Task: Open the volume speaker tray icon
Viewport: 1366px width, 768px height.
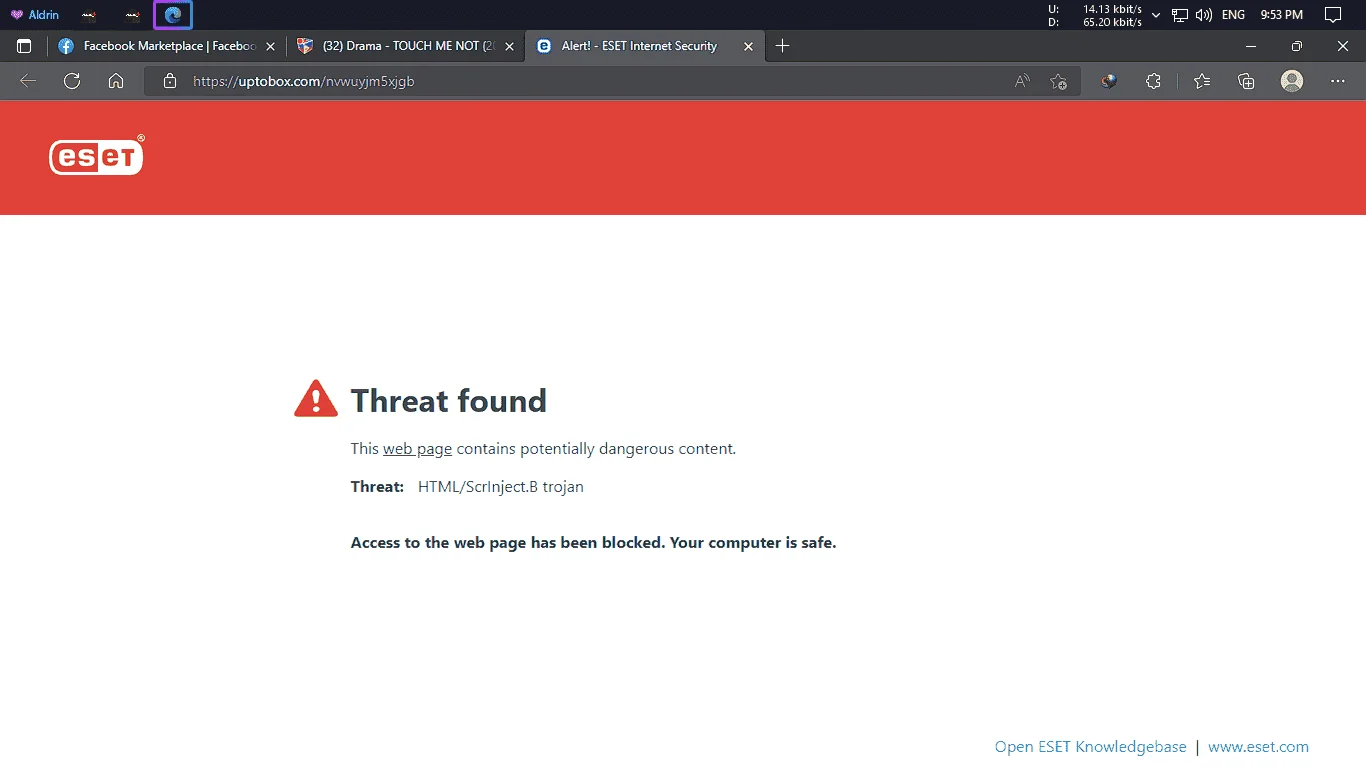Action: 1204,15
